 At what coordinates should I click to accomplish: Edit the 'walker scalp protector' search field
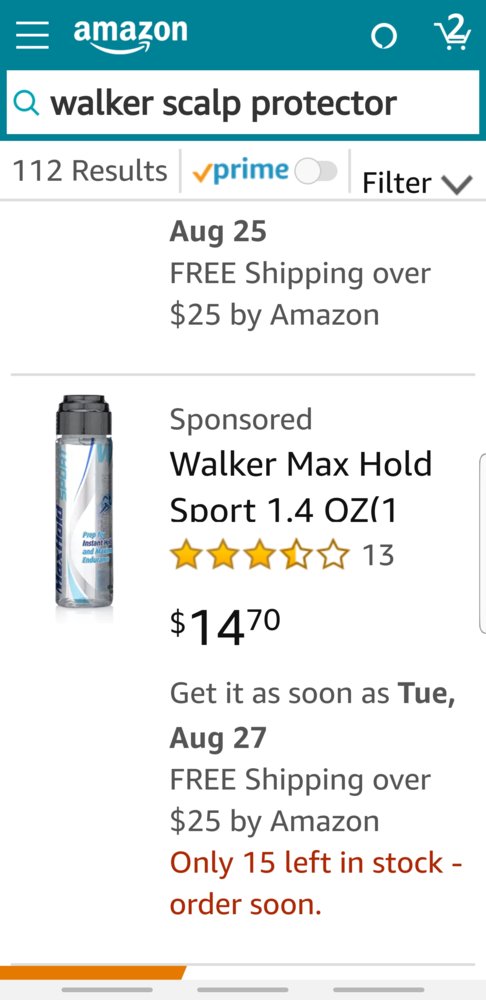(243, 102)
